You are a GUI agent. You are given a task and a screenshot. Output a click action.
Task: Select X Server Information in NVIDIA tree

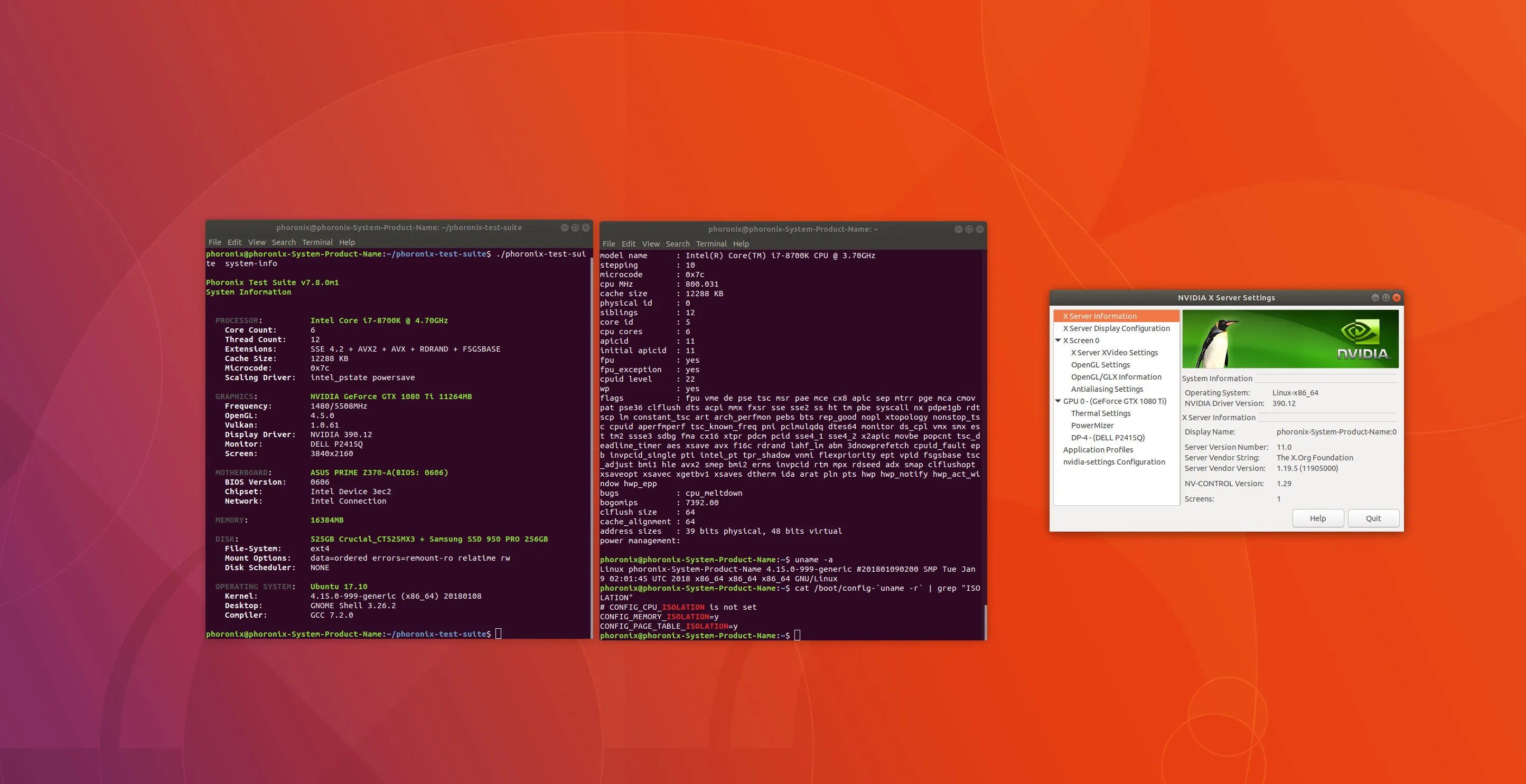coord(1116,316)
